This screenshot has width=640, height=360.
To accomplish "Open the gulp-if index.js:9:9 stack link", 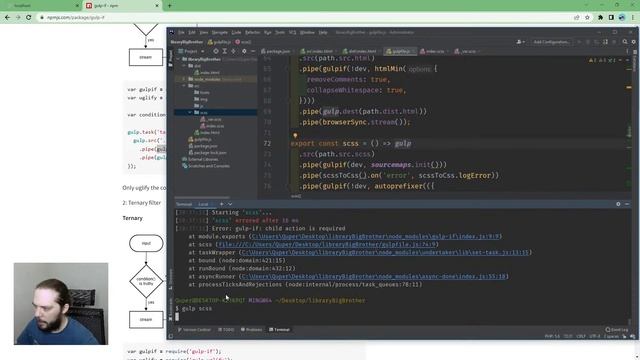I will tap(376, 236).
